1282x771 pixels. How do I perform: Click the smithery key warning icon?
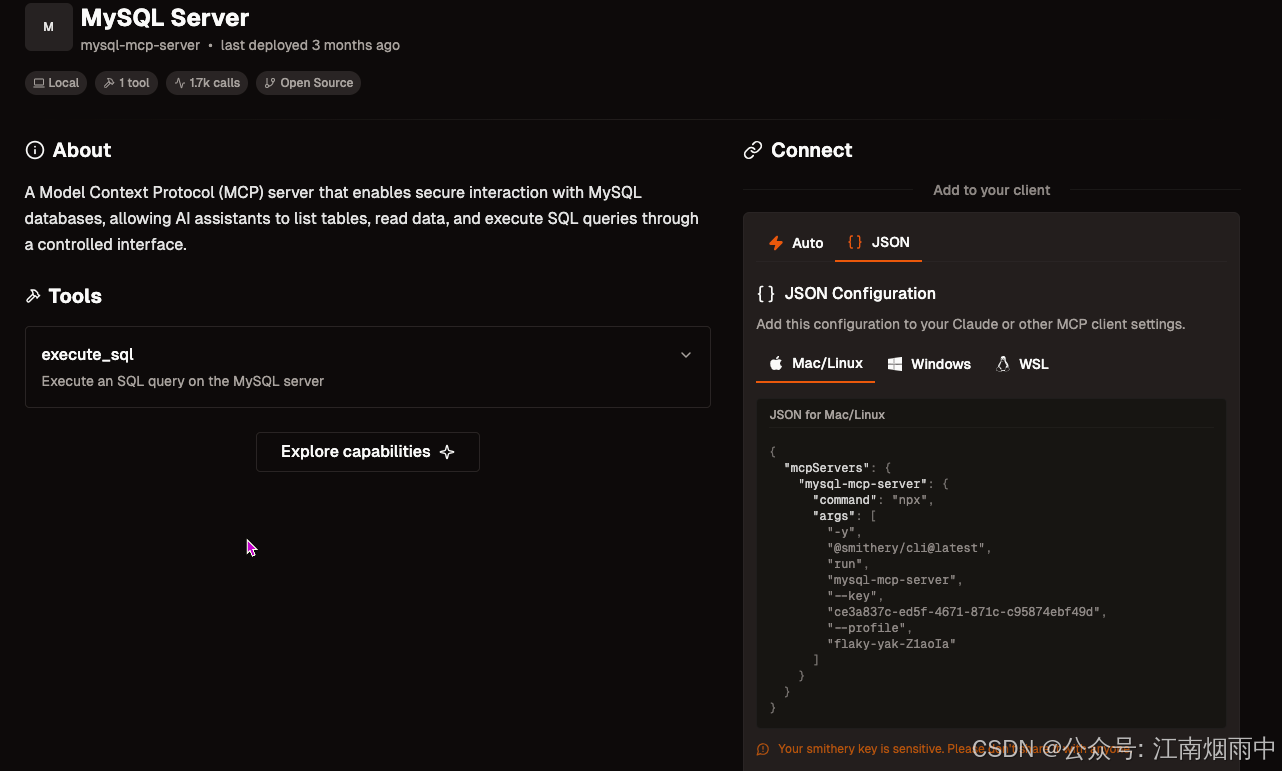[763, 749]
